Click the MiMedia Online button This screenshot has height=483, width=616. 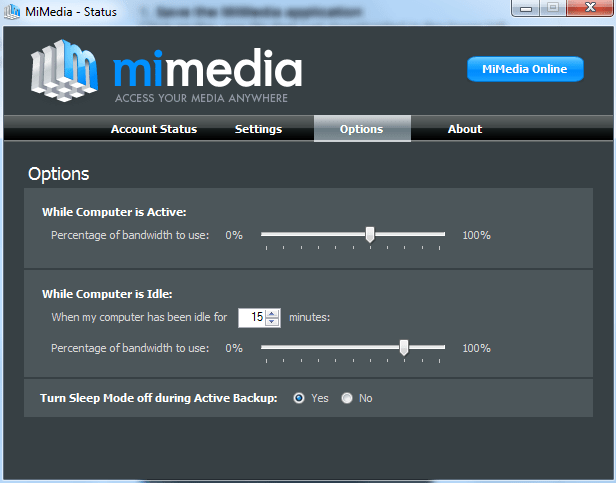coord(525,69)
